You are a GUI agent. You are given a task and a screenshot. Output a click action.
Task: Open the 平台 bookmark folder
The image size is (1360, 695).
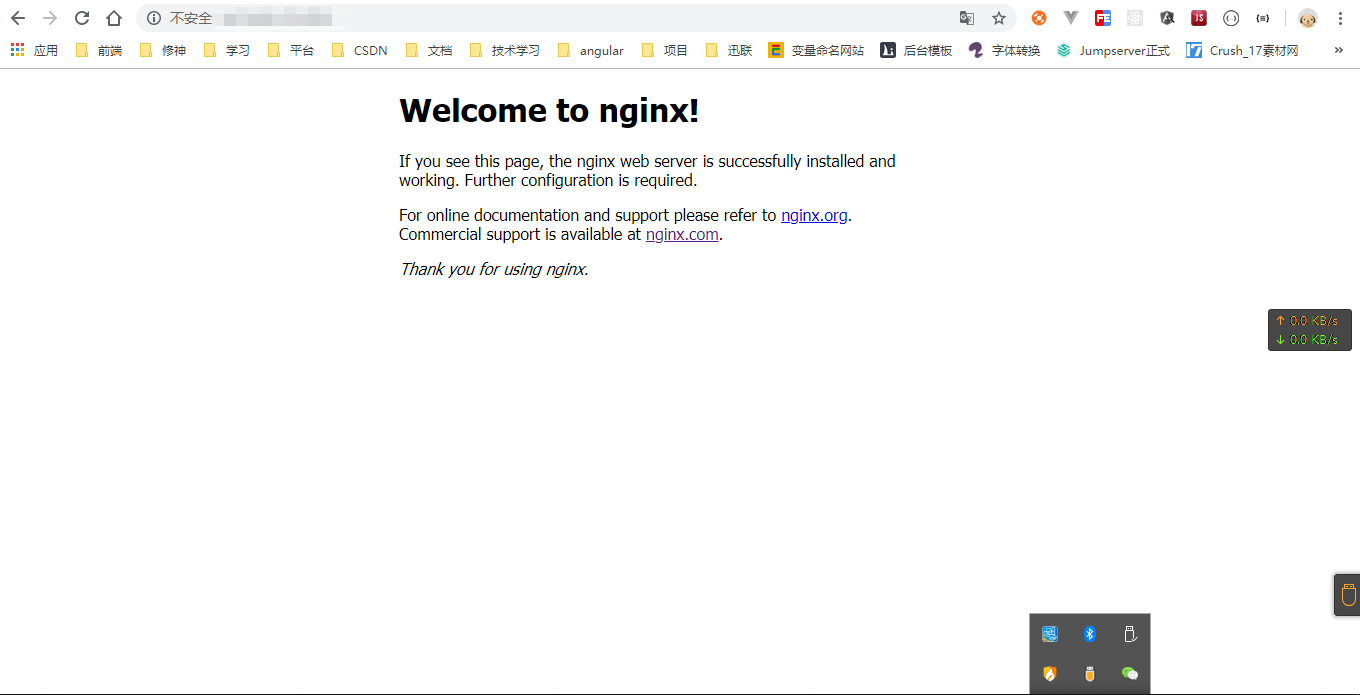coord(291,50)
